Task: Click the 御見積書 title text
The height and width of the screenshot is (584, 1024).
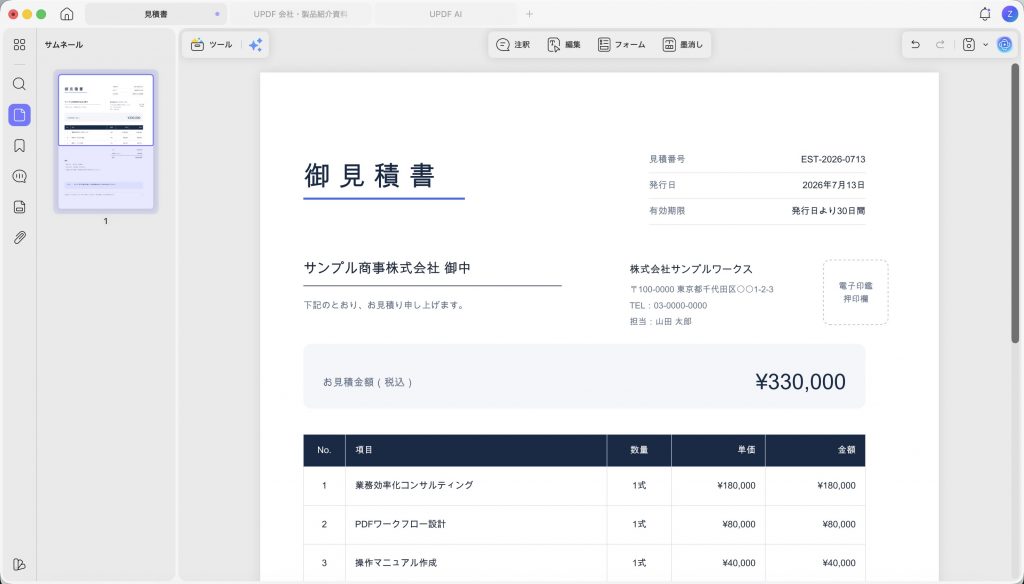Action: pyautogui.click(x=370, y=176)
